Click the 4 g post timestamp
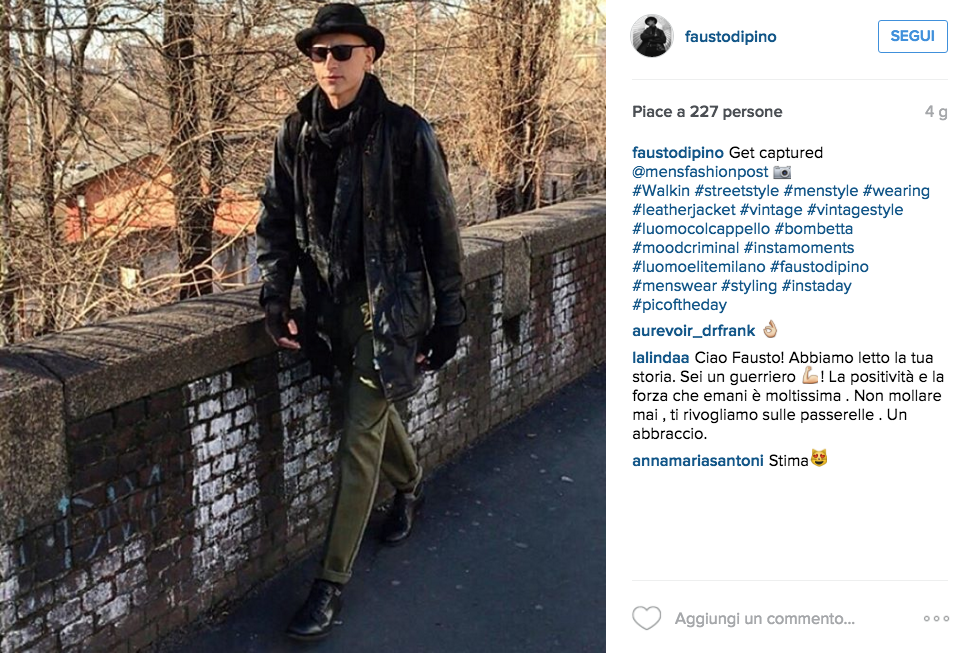This screenshot has height=653, width=974. pyautogui.click(x=935, y=112)
